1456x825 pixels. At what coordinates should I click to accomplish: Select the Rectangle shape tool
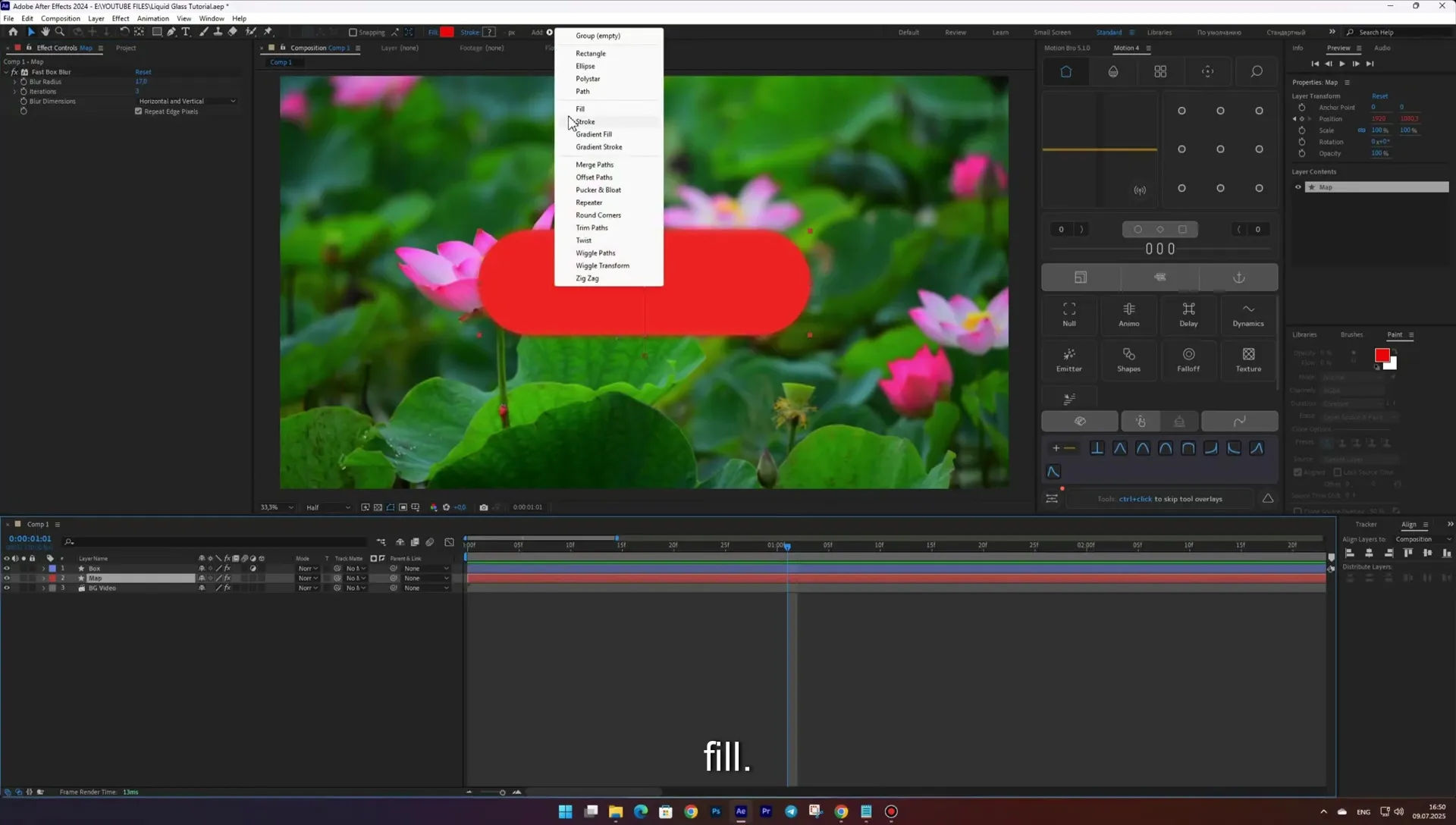pyautogui.click(x=157, y=32)
